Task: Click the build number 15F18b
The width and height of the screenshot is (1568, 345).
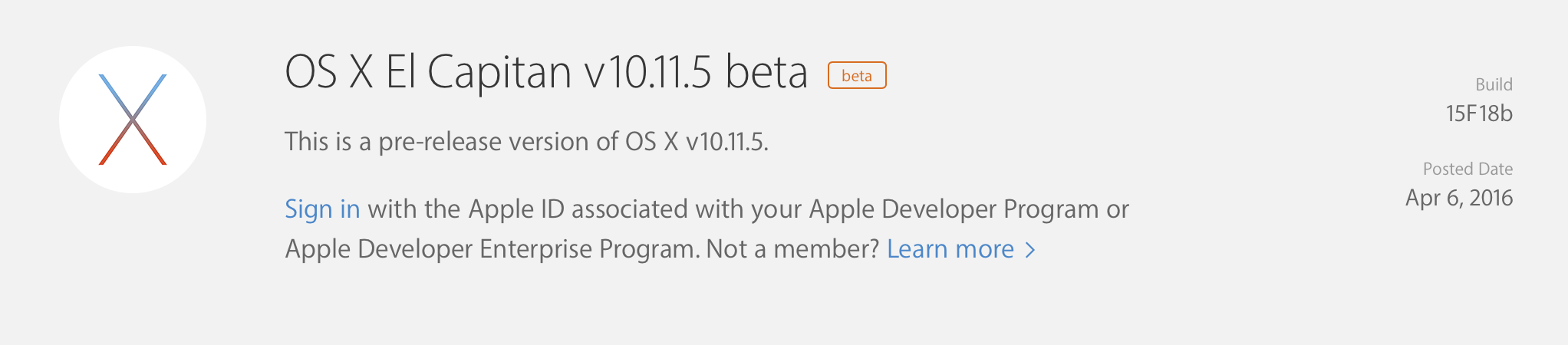Action: [1478, 114]
